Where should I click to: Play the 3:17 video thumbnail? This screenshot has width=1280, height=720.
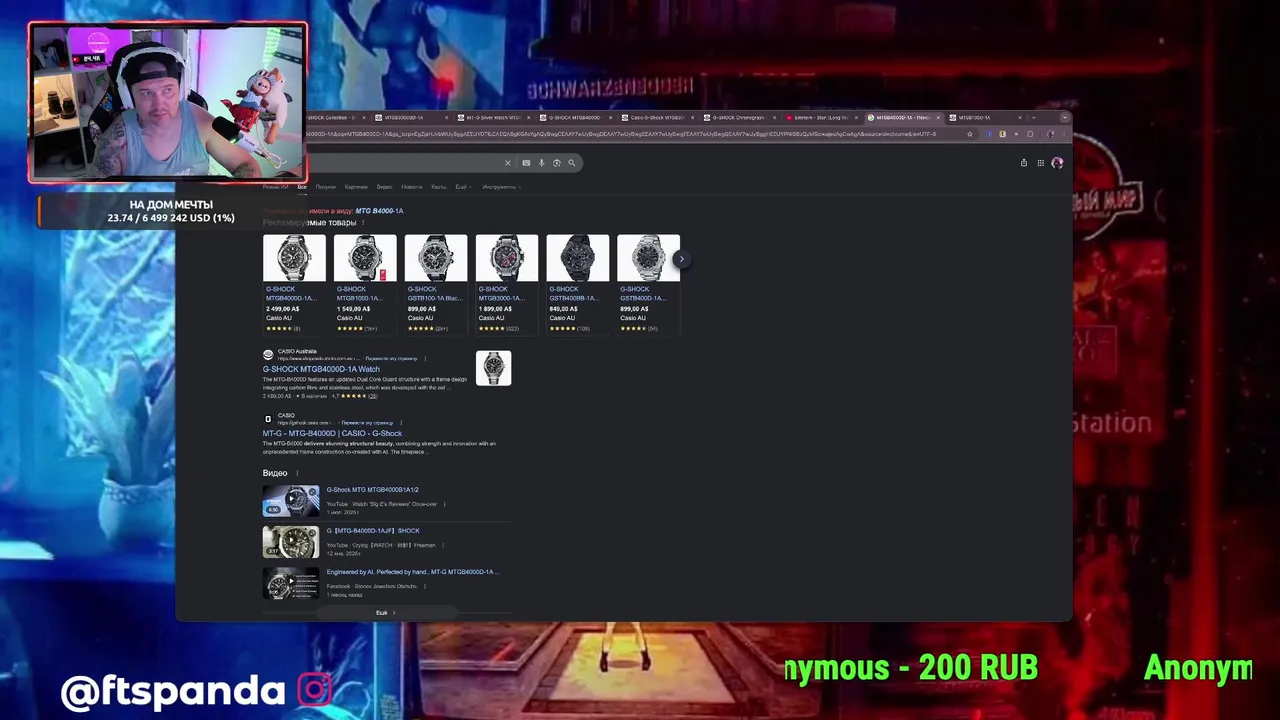(x=291, y=542)
